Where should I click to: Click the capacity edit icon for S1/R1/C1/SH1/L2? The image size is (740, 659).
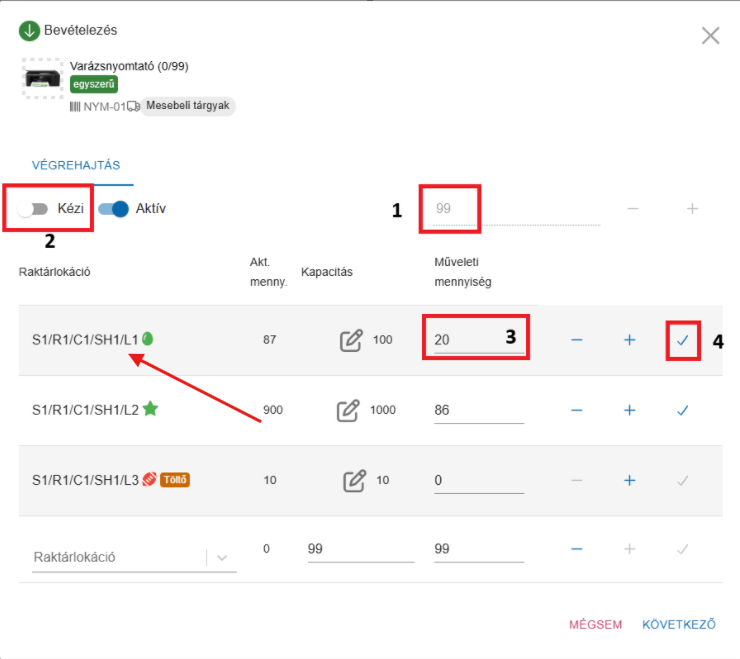(348, 410)
